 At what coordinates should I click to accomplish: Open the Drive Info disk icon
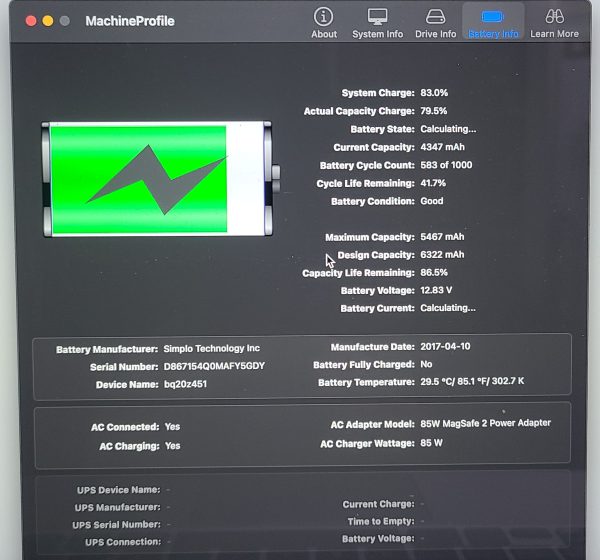coord(435,18)
